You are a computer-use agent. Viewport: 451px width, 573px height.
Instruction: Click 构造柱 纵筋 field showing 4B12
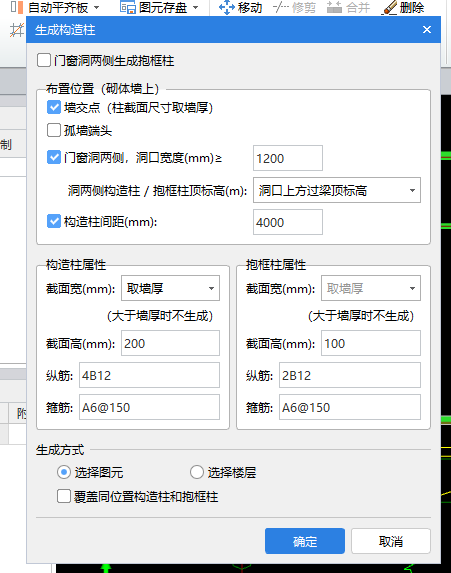tap(149, 375)
